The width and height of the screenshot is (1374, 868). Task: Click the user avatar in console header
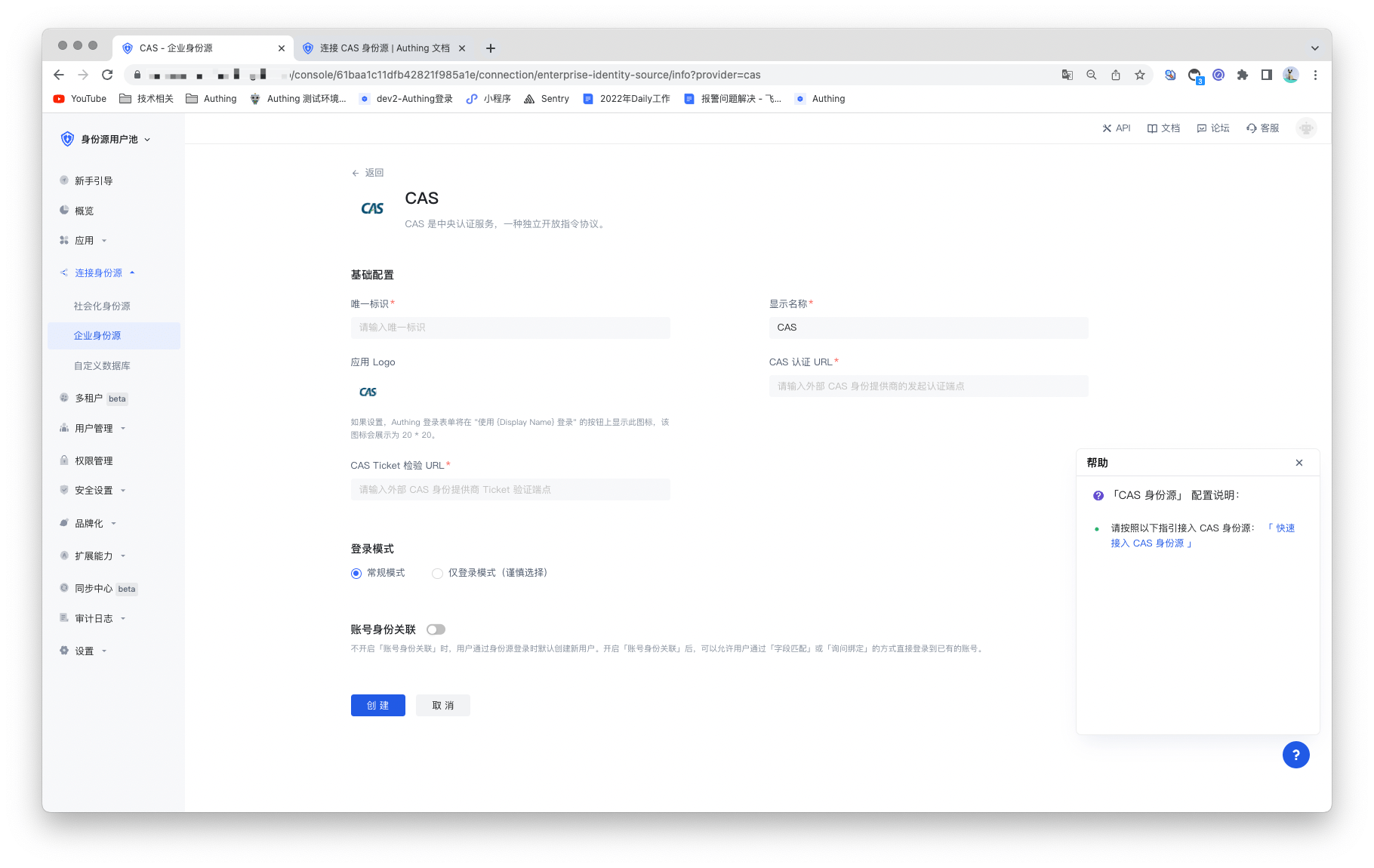tap(1306, 128)
